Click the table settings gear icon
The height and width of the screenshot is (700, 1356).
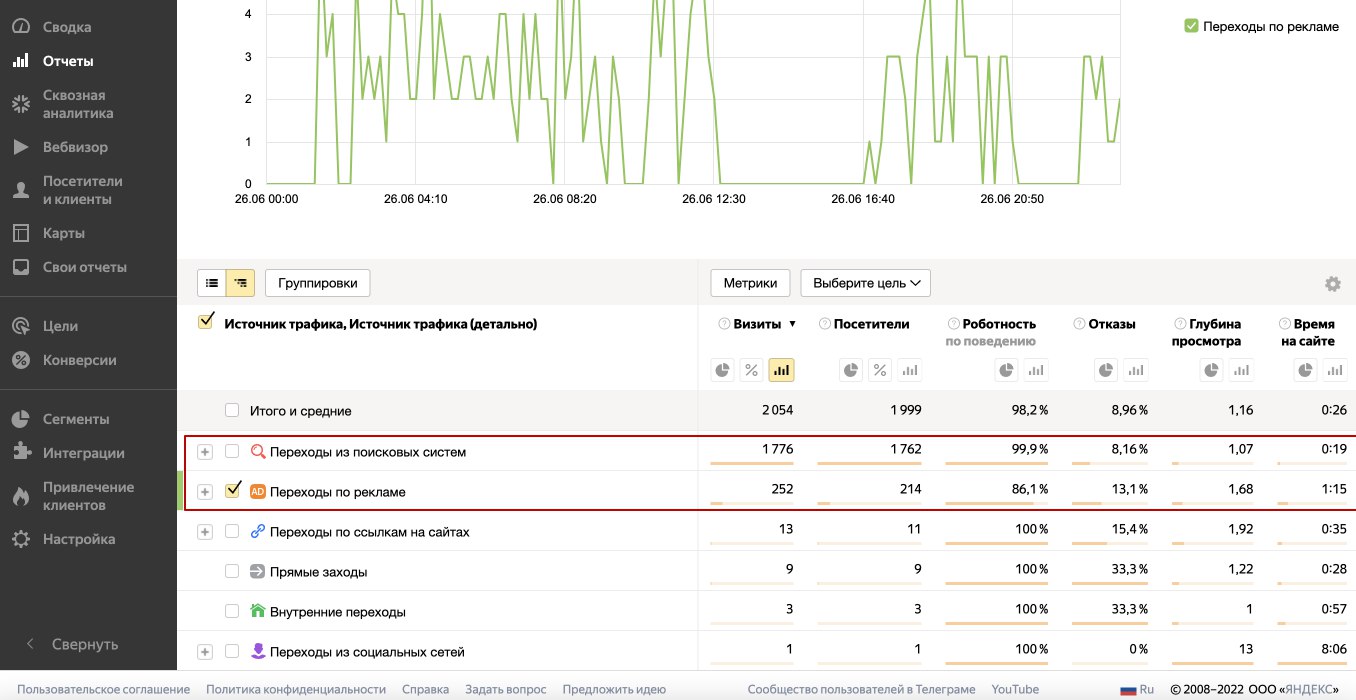(x=1332, y=284)
